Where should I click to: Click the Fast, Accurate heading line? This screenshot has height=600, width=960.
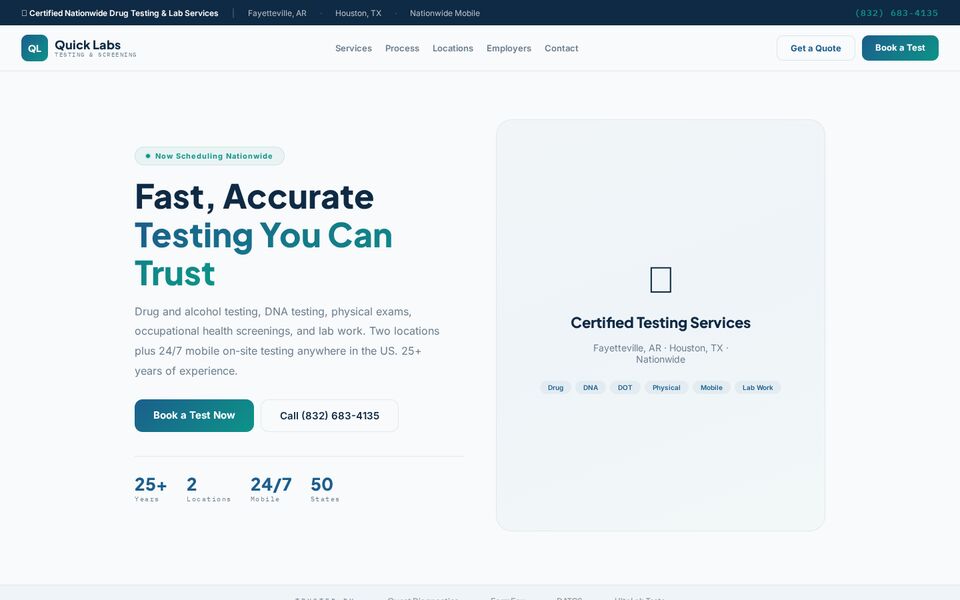pyautogui.click(x=254, y=197)
